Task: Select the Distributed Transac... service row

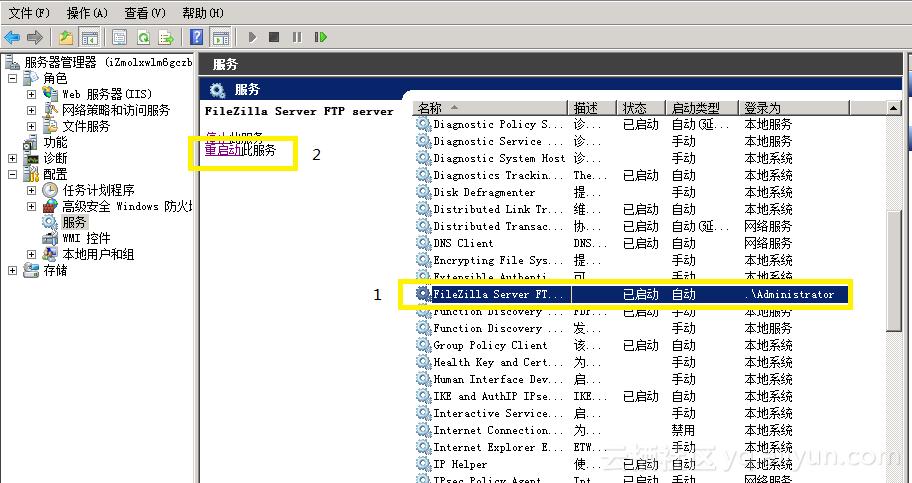Action: click(632, 226)
